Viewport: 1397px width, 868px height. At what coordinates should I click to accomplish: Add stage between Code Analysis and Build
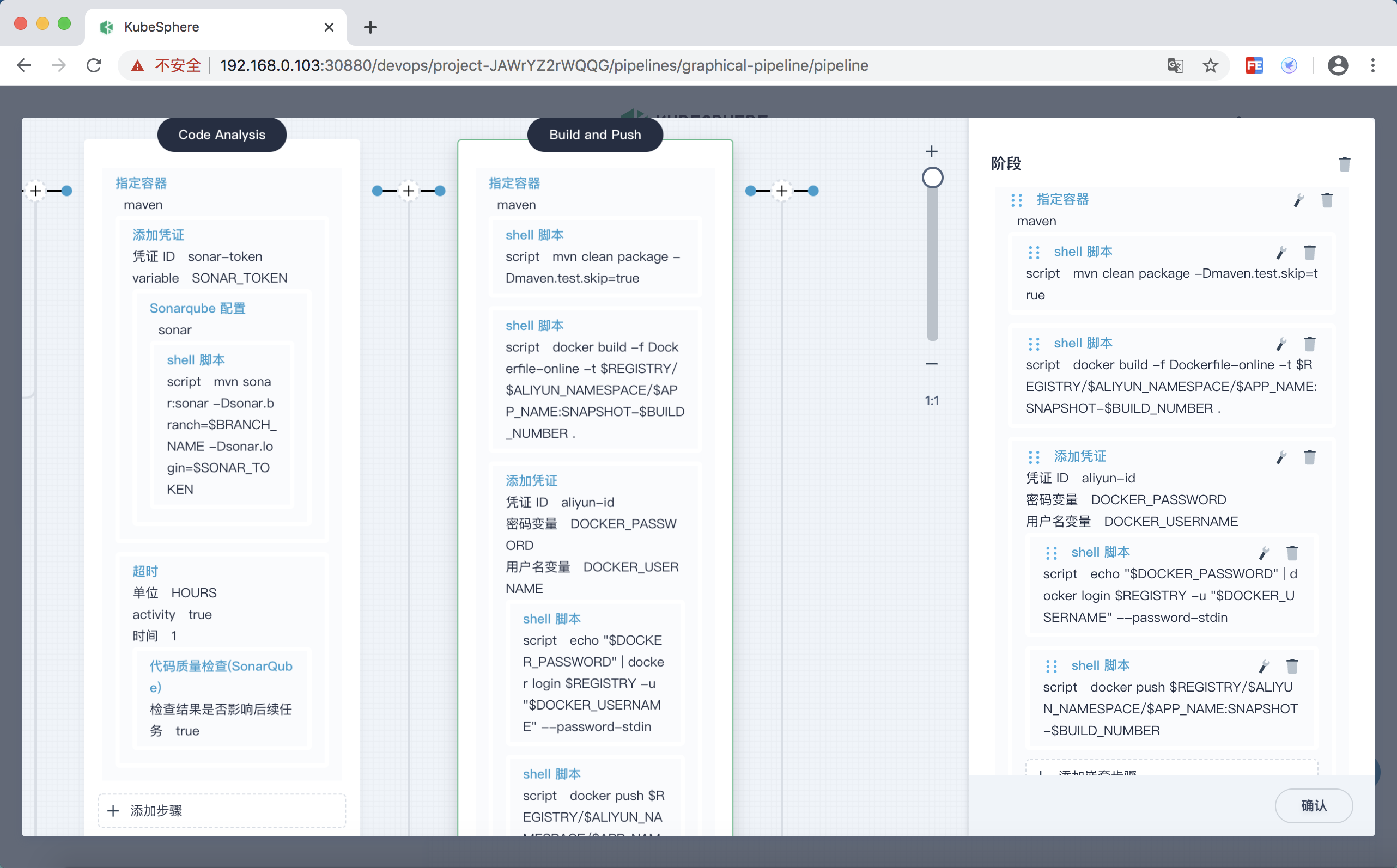click(x=409, y=191)
